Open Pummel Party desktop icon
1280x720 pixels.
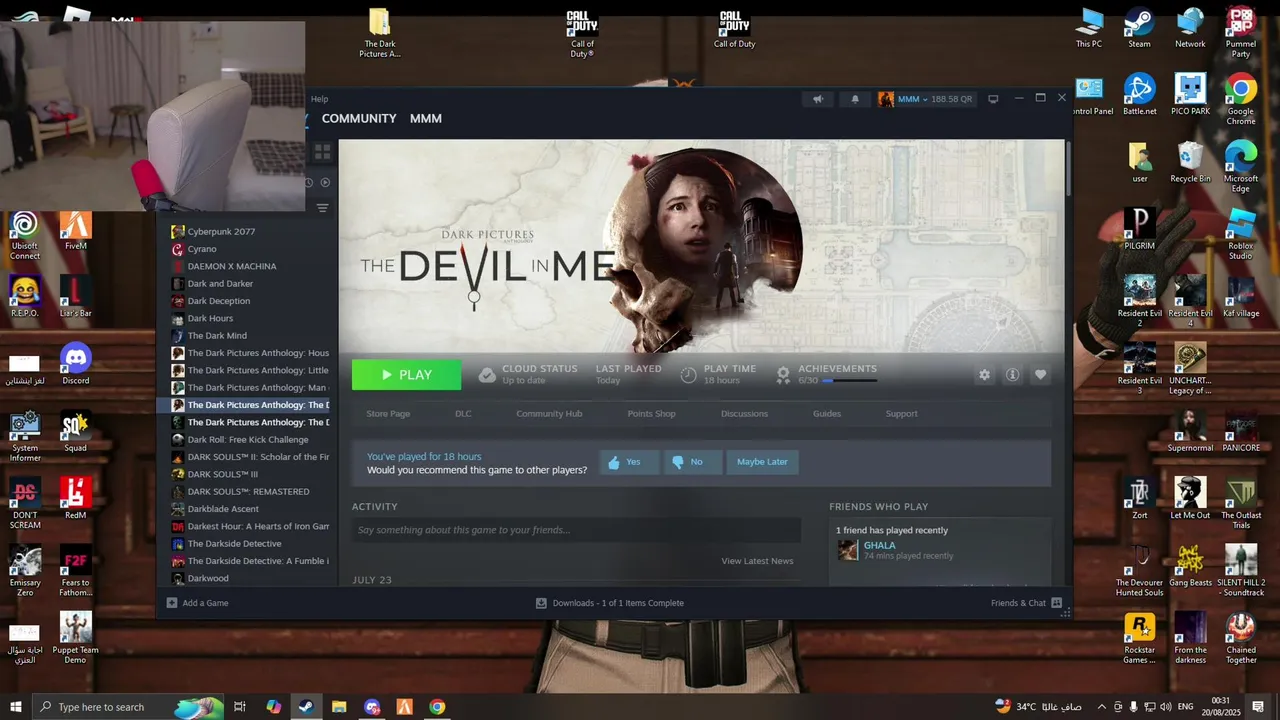[1241, 32]
